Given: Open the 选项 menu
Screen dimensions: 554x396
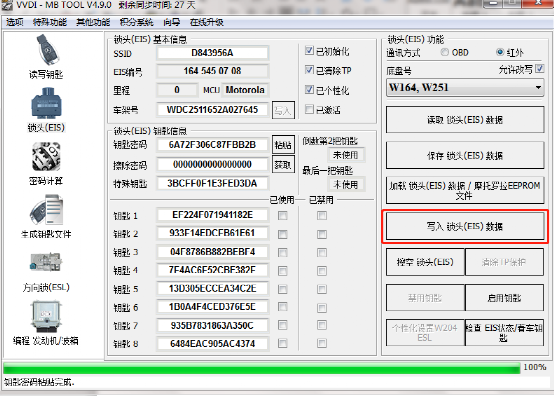Looking at the screenshot, I should point(15,22).
